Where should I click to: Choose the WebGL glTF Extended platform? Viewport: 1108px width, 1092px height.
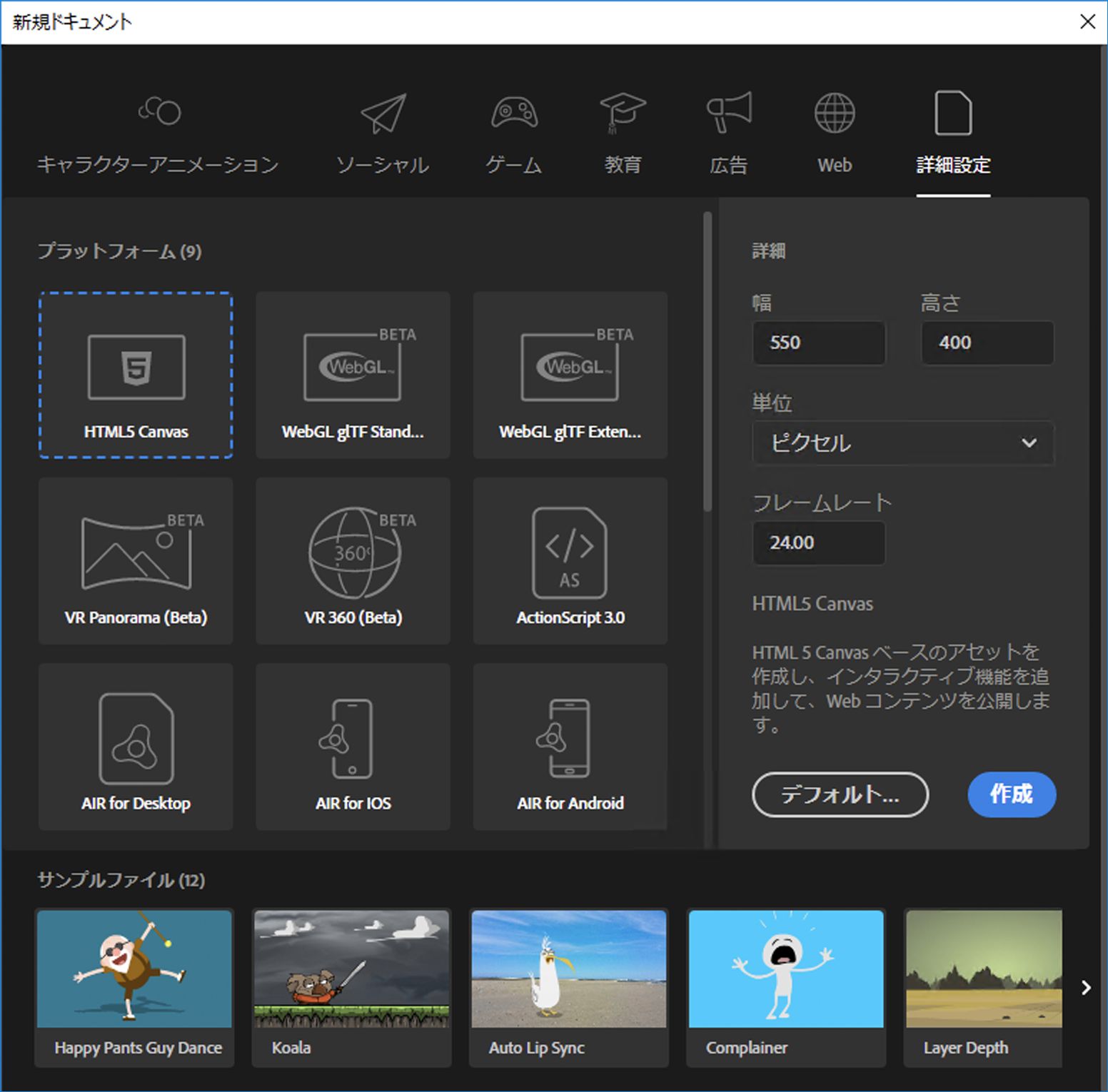point(570,375)
